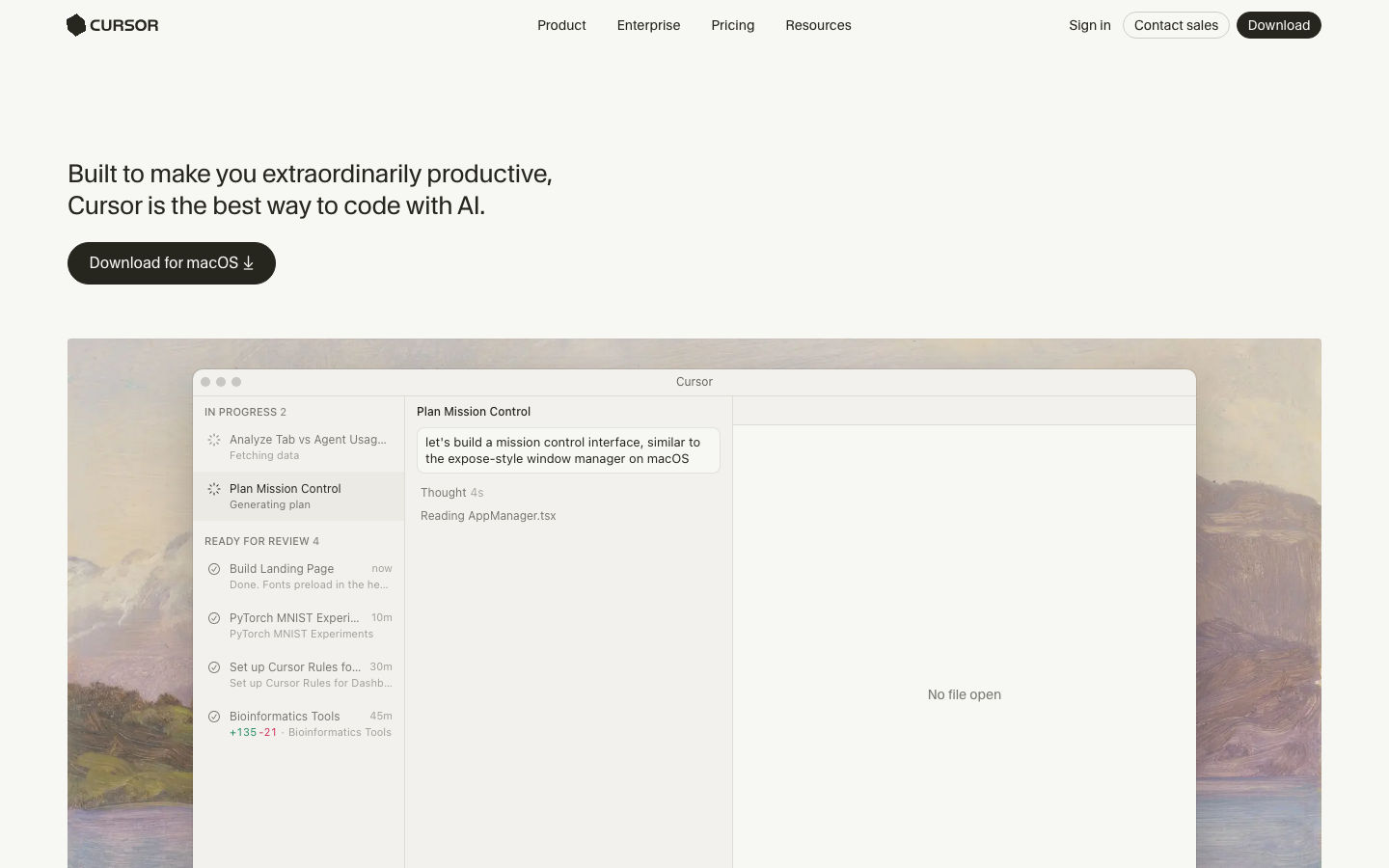This screenshot has height=868, width=1389.
Task: Open the Build Landing Page task
Action: 299,577
